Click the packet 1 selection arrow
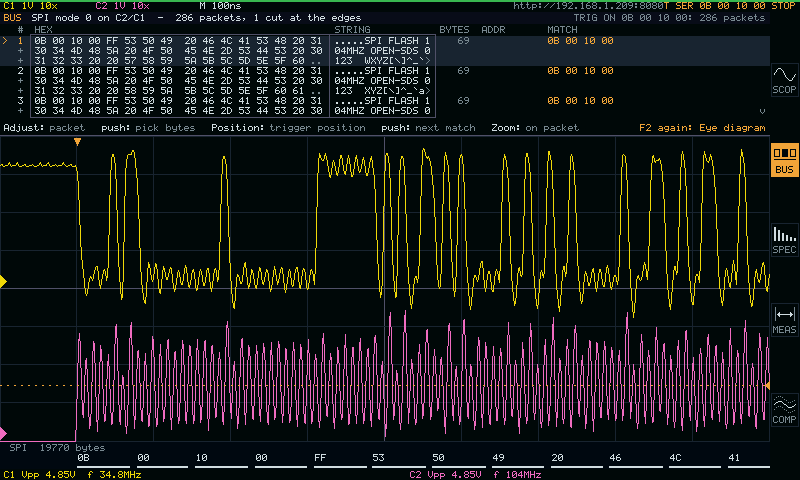 coord(5,41)
